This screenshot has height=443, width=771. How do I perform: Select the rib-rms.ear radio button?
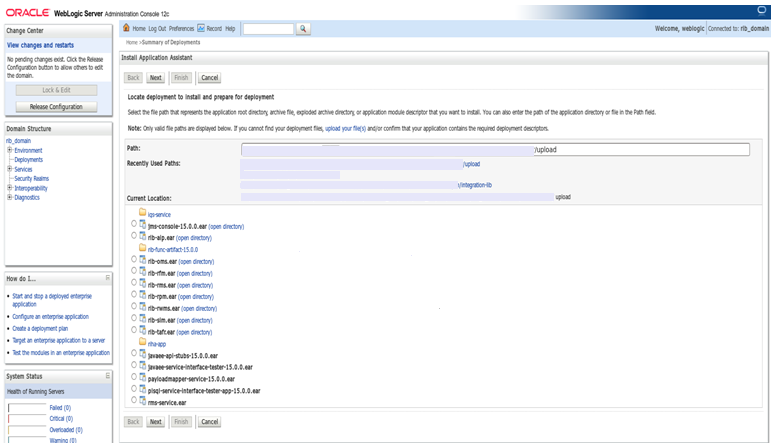[134, 283]
